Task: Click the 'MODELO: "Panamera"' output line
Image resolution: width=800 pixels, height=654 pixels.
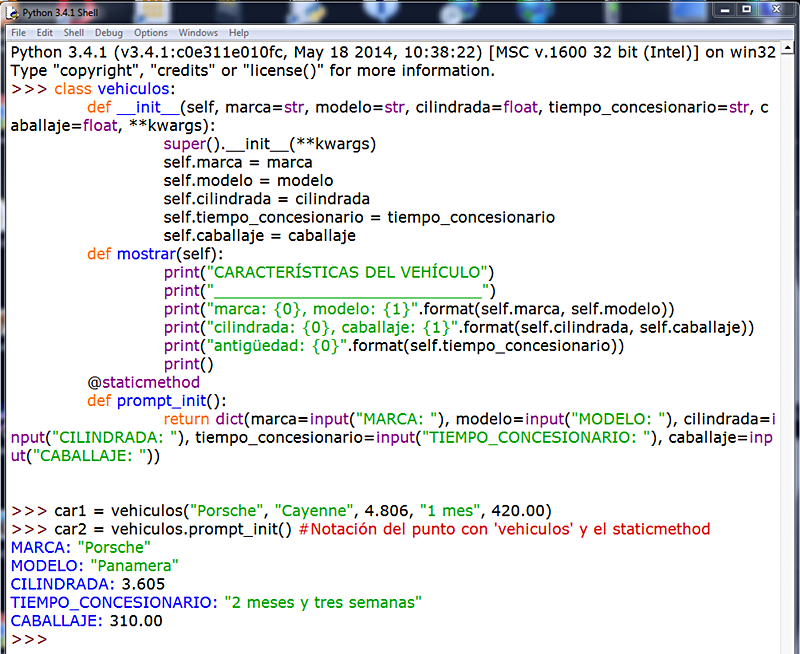Action: (94, 566)
